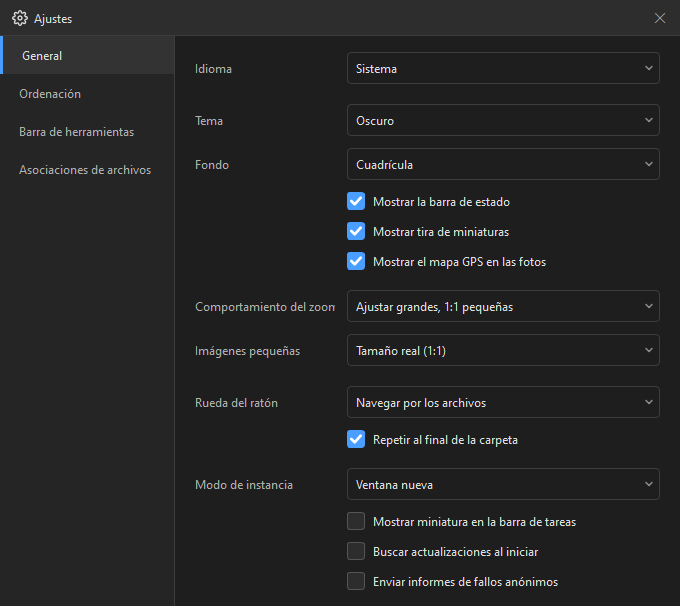680x606 pixels.
Task: Click the Ajustes window title text
Action: click(x=53, y=19)
